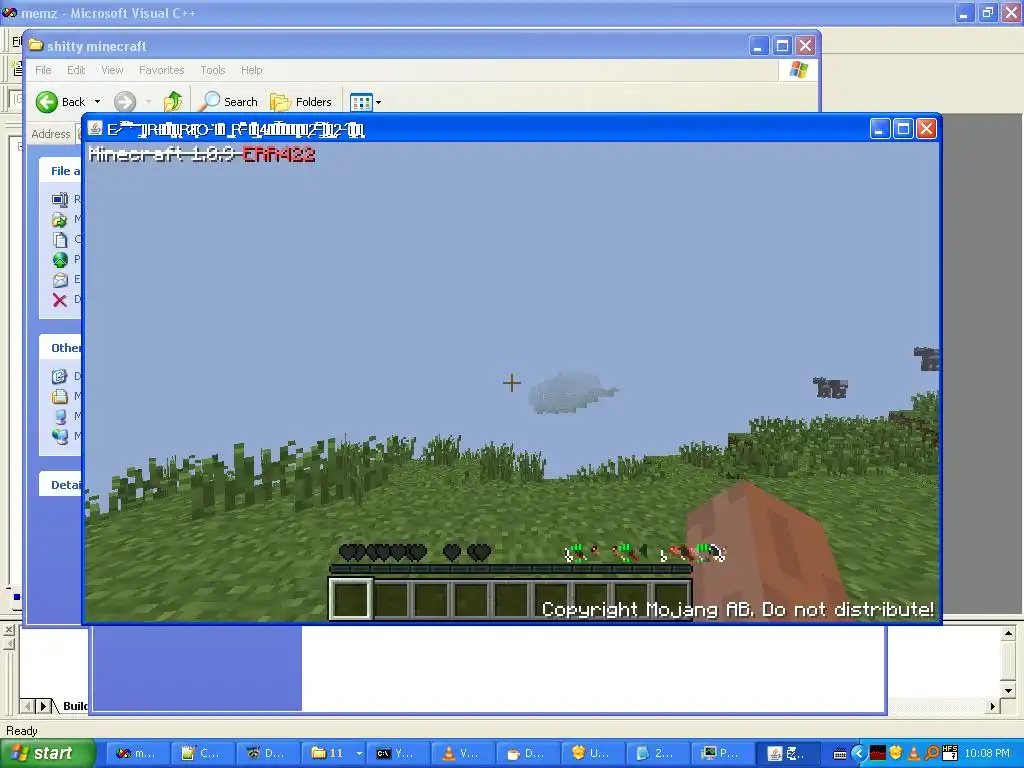Click the Copyright Mojang AB notice text
The image size is (1024, 768).
(x=738, y=609)
